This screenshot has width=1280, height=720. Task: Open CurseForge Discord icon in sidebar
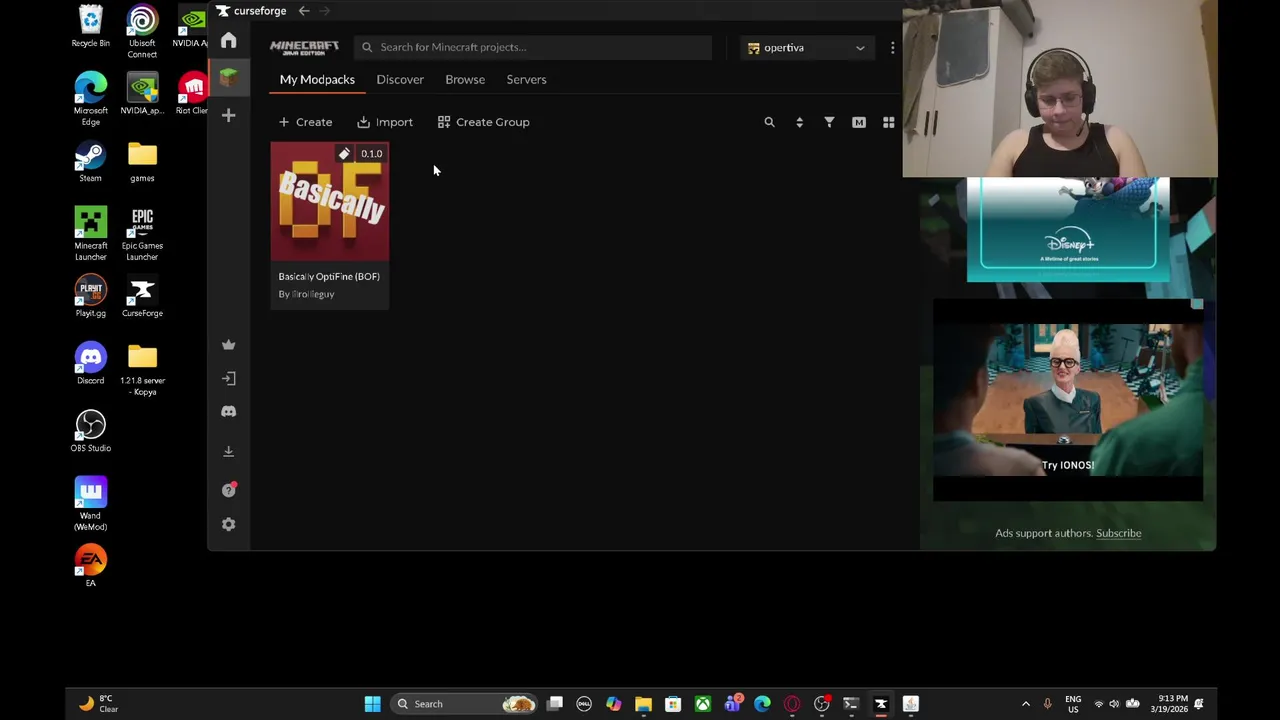[x=228, y=411]
